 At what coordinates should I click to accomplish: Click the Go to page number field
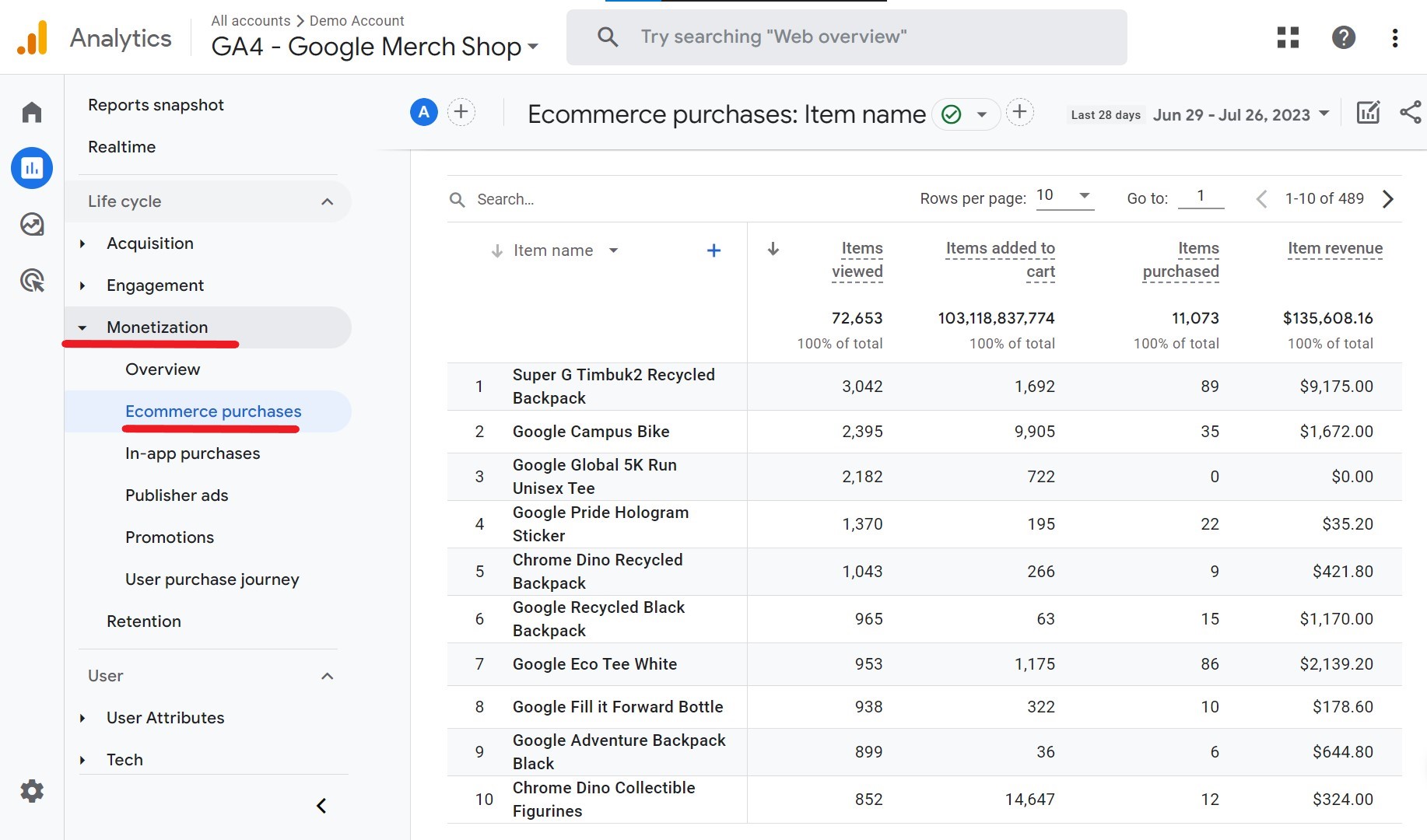(1201, 196)
